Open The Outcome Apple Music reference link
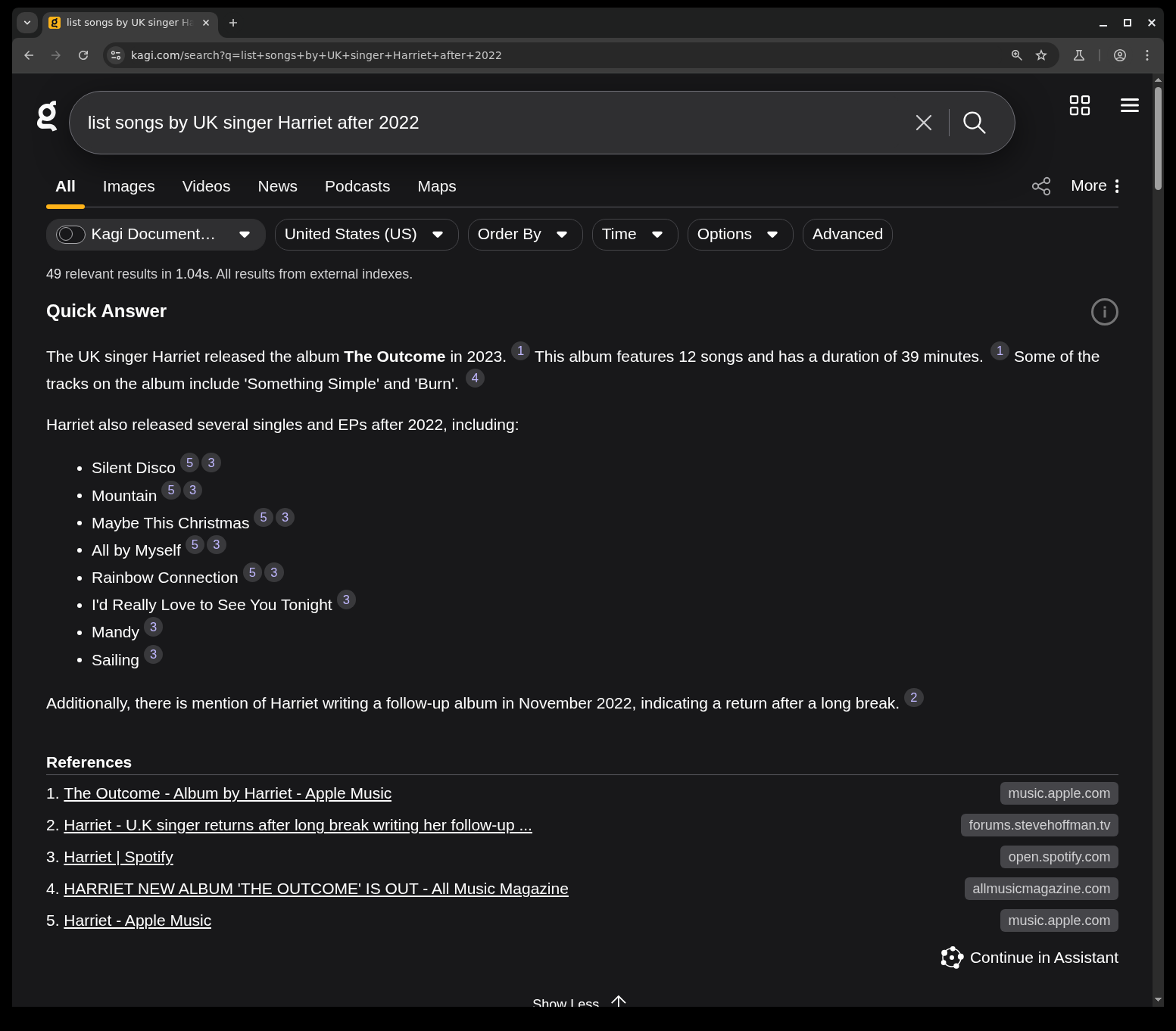 click(x=227, y=793)
